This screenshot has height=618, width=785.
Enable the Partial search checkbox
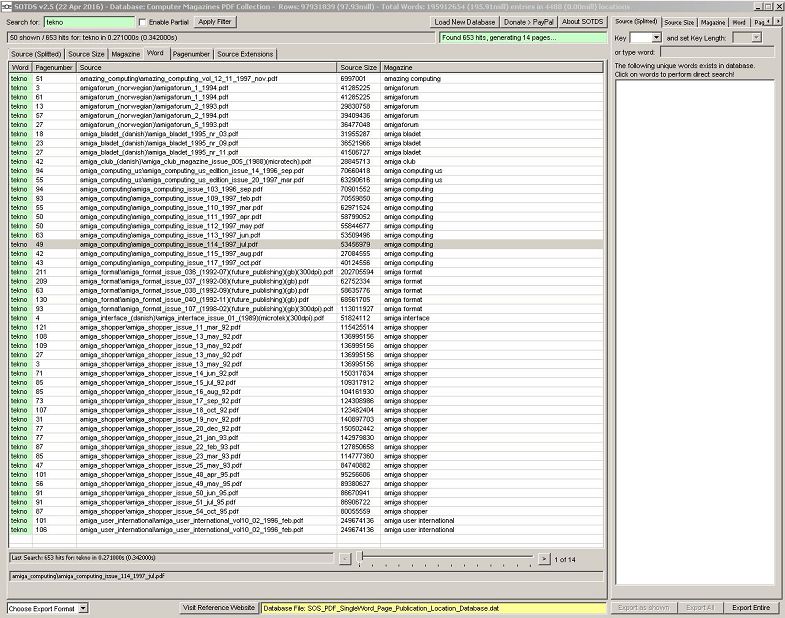coord(141,21)
